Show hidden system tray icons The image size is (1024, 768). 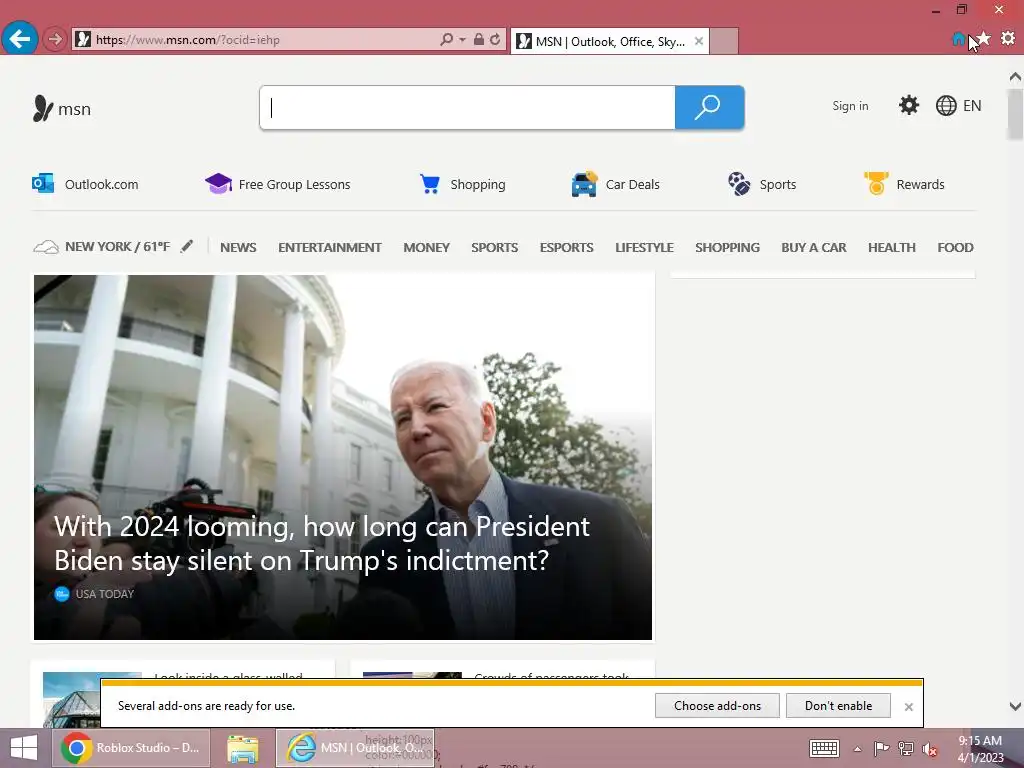point(857,749)
